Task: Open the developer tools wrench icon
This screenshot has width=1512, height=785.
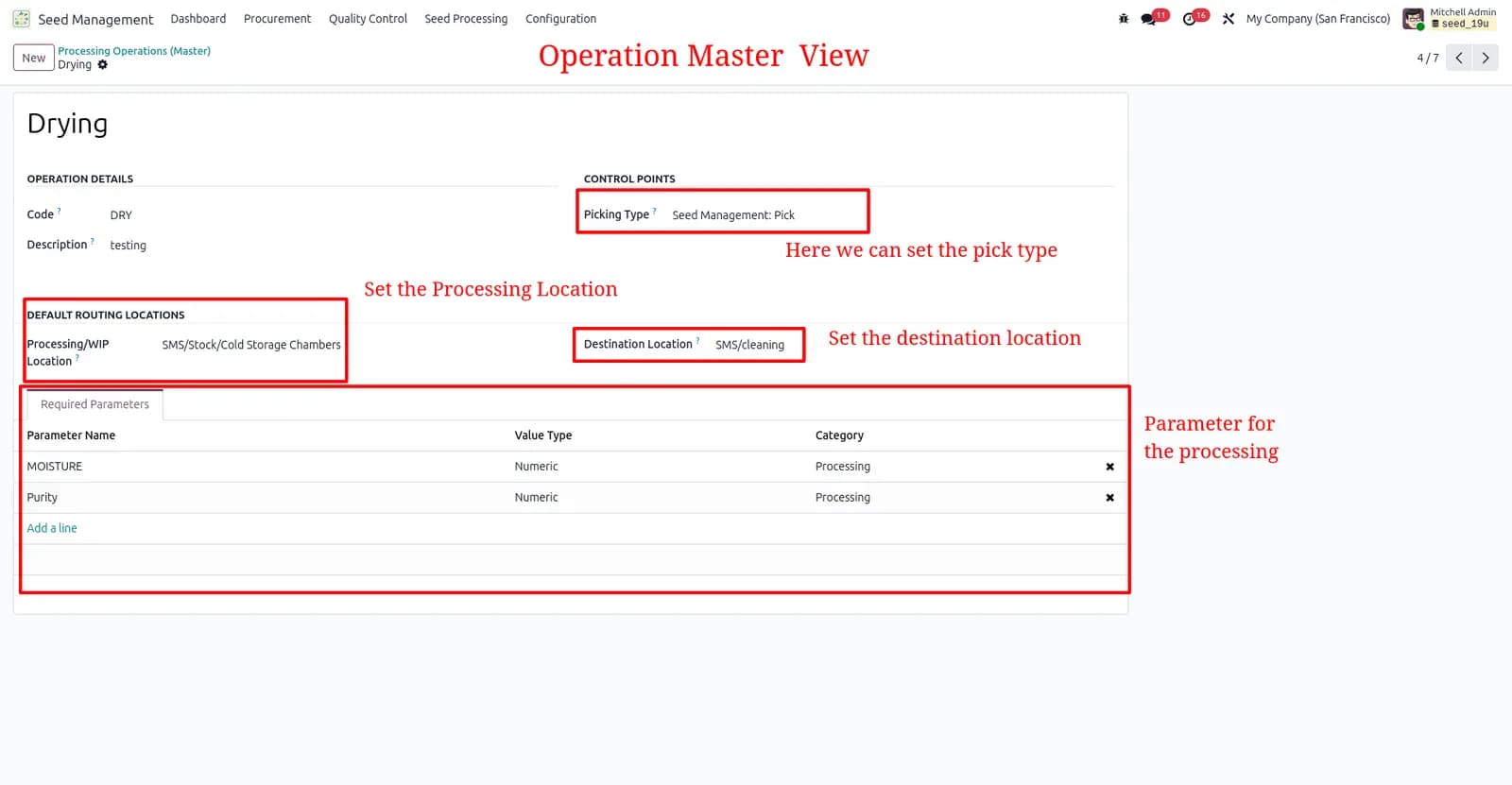Action: [1228, 19]
